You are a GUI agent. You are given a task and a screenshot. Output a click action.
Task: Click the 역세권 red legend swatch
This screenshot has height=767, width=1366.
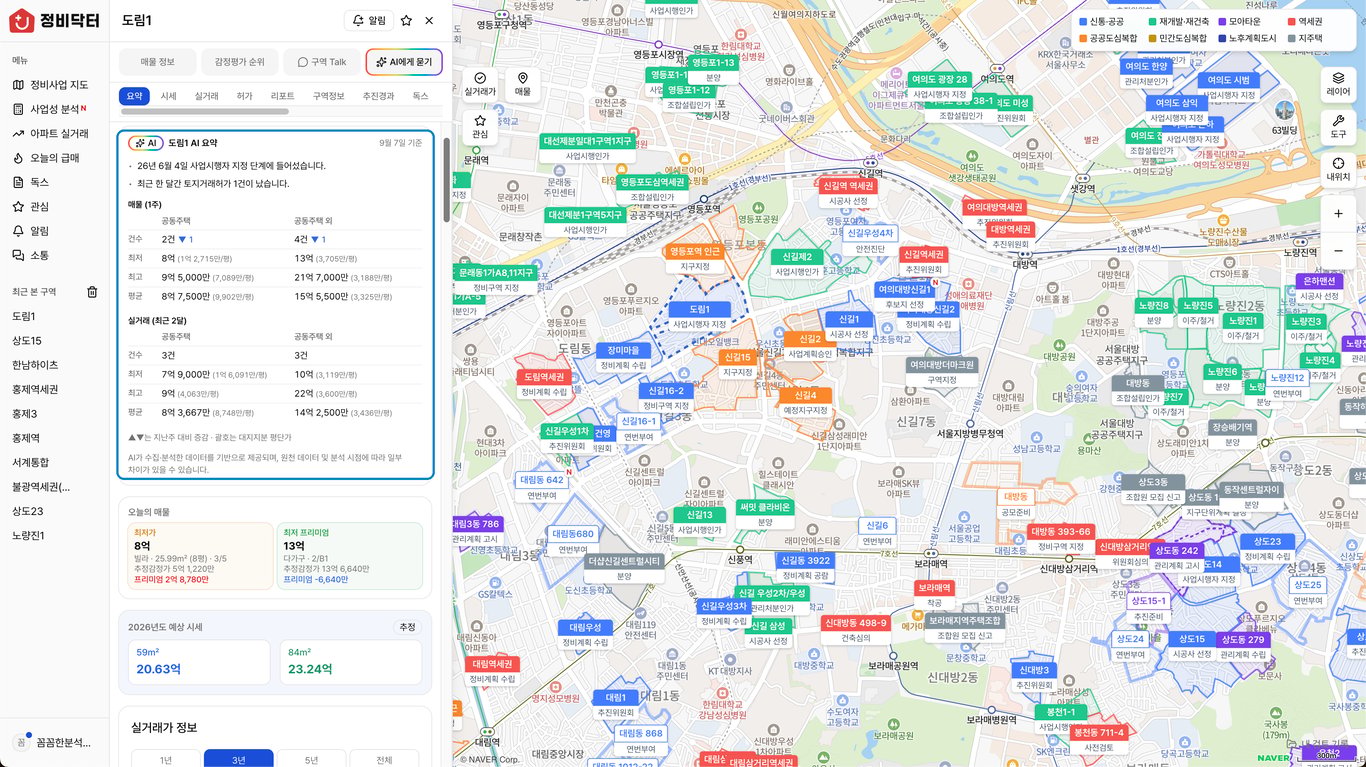coord(1292,21)
